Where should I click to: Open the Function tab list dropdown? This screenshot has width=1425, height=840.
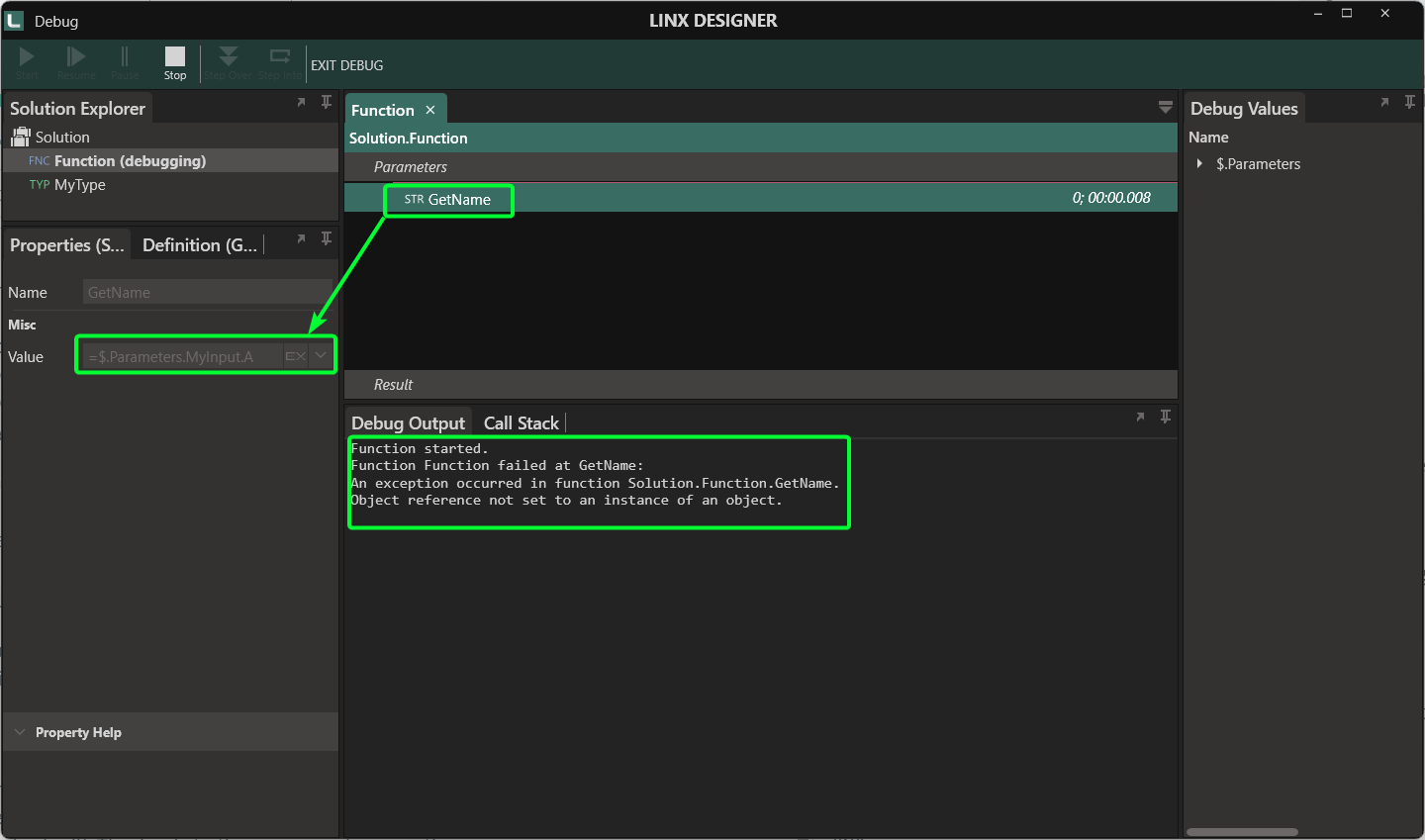[1166, 108]
